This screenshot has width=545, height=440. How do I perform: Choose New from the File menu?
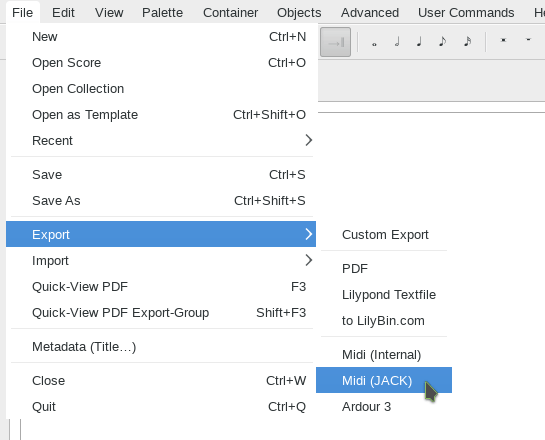pyautogui.click(x=161, y=36)
